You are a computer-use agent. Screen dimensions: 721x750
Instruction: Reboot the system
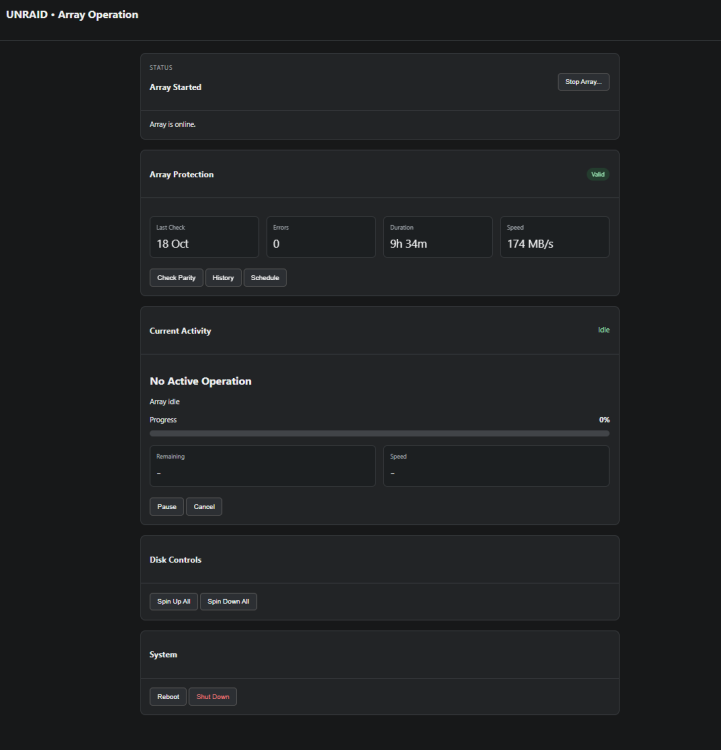tap(168, 696)
